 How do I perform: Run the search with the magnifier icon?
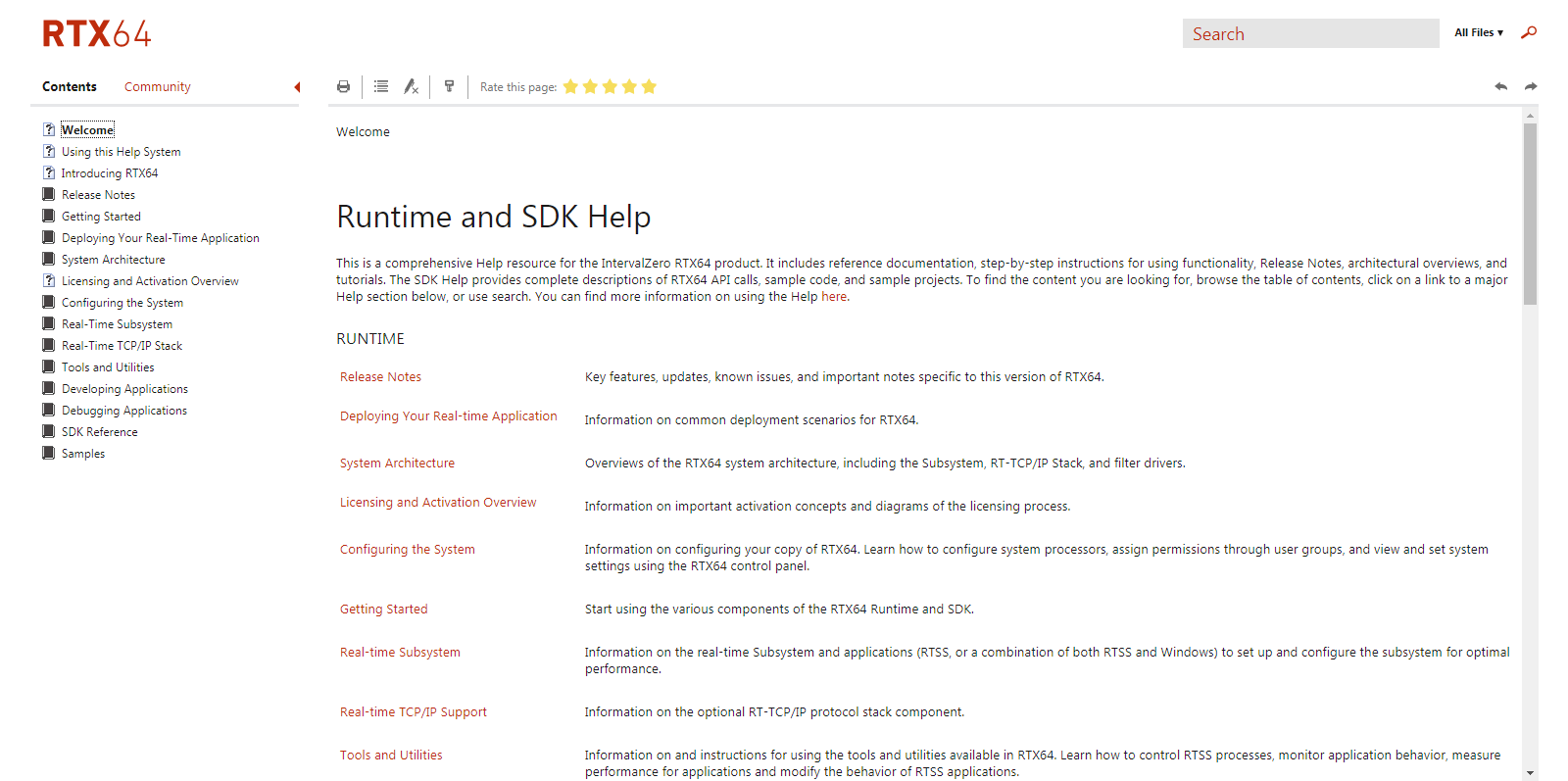click(1529, 32)
